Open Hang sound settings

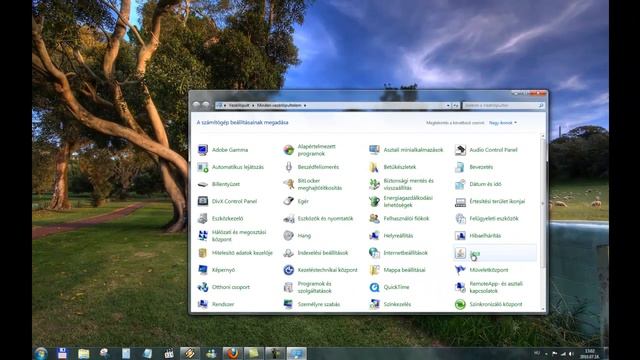coord(297,236)
